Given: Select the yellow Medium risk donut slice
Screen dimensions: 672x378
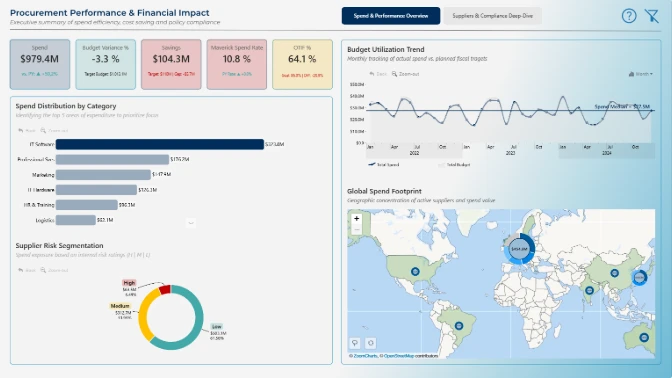Looking at the screenshot, I should 145,314.
